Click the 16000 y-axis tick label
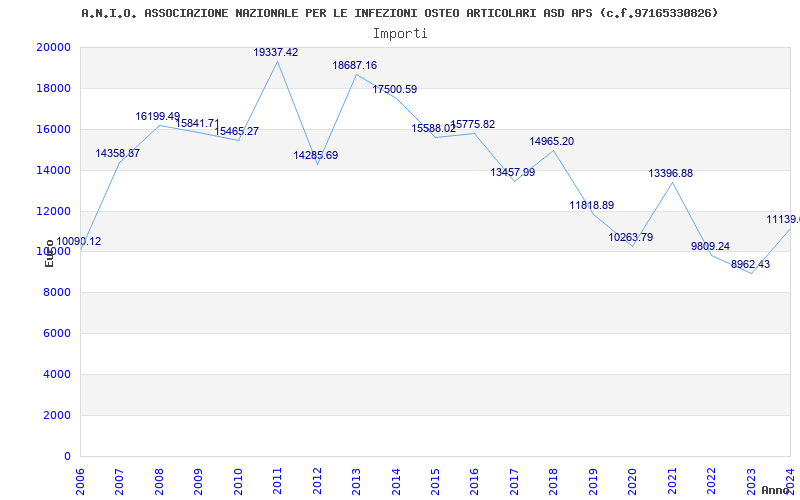This screenshot has height=500, width=800. [54, 129]
